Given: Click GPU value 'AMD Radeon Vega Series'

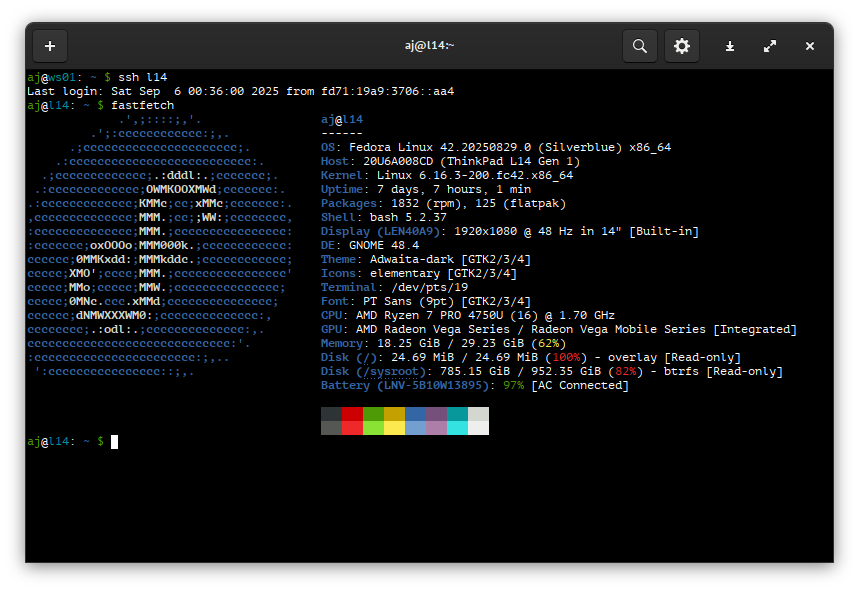Looking at the screenshot, I should 433,330.
